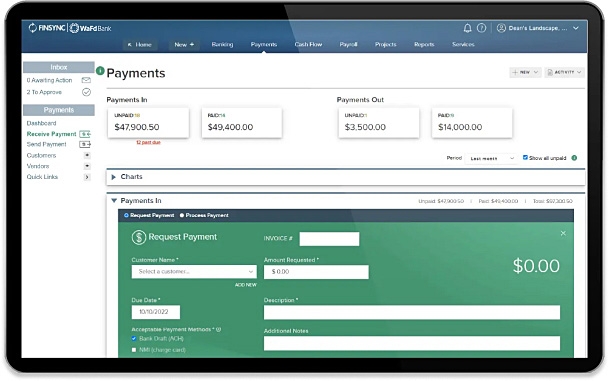This screenshot has width=609, height=381.
Task: Click the 12 past due text
Action: (x=148, y=143)
